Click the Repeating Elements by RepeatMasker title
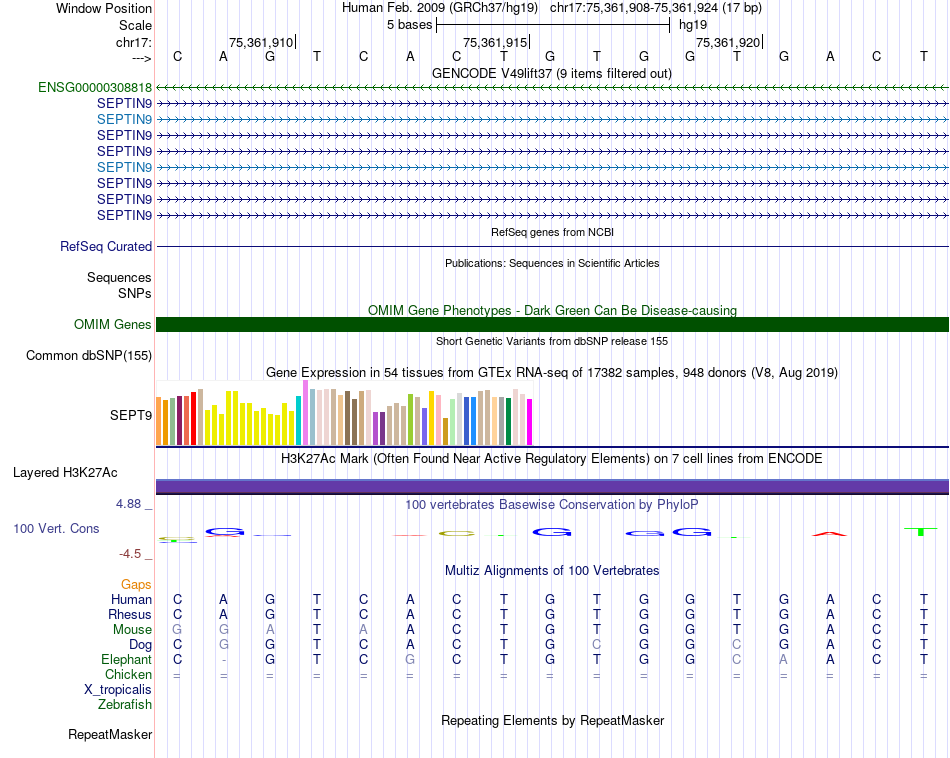This screenshot has height=758, width=950. (553, 720)
